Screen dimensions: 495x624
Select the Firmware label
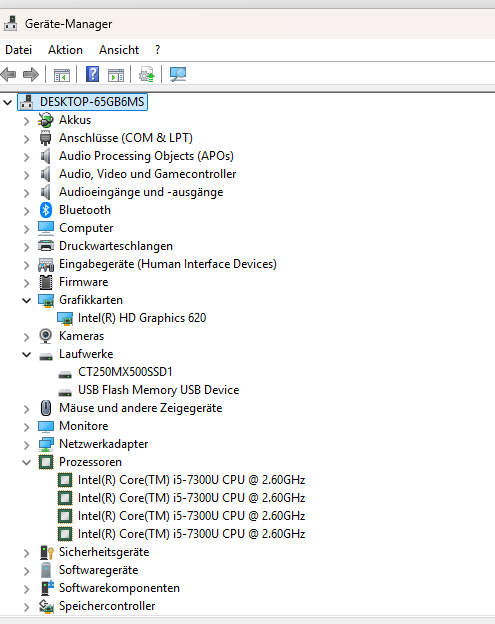84,282
